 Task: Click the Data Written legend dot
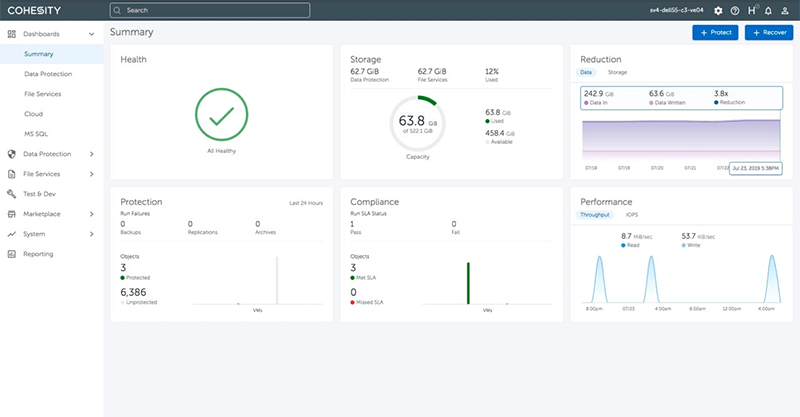click(652, 103)
